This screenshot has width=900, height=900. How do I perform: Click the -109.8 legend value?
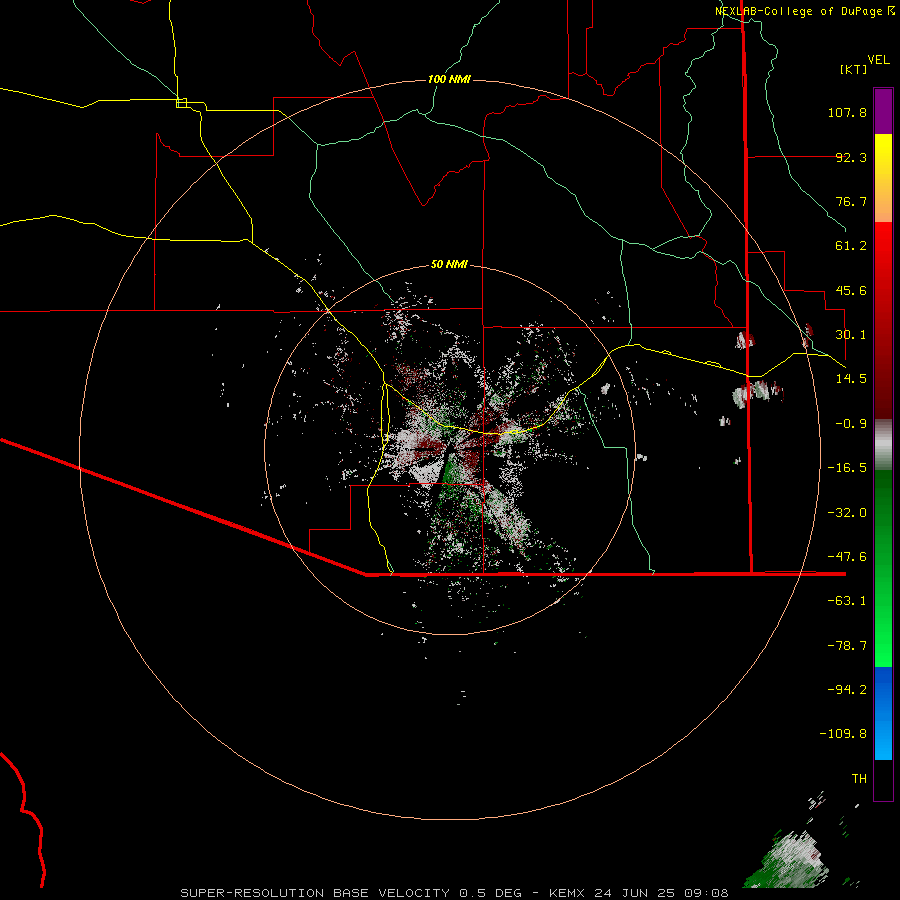click(843, 734)
